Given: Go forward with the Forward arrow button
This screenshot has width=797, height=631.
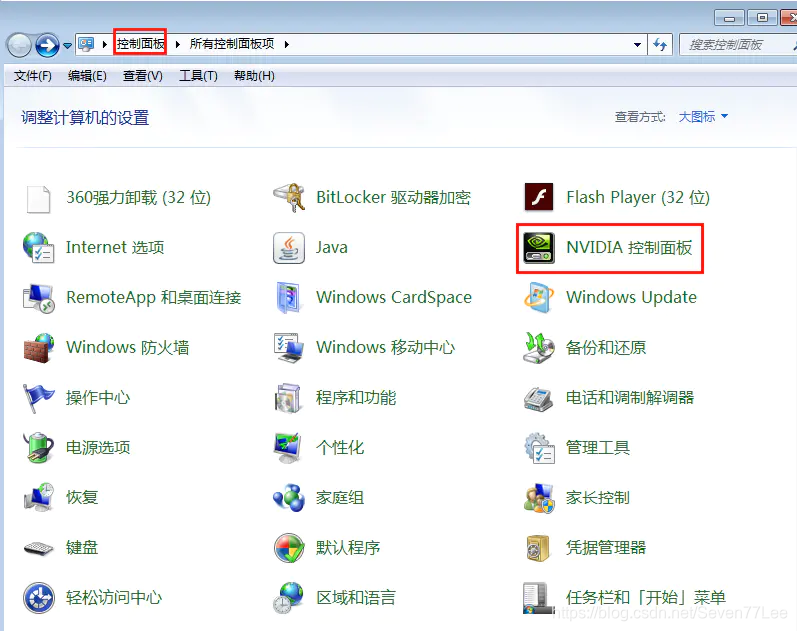Looking at the screenshot, I should (x=47, y=45).
